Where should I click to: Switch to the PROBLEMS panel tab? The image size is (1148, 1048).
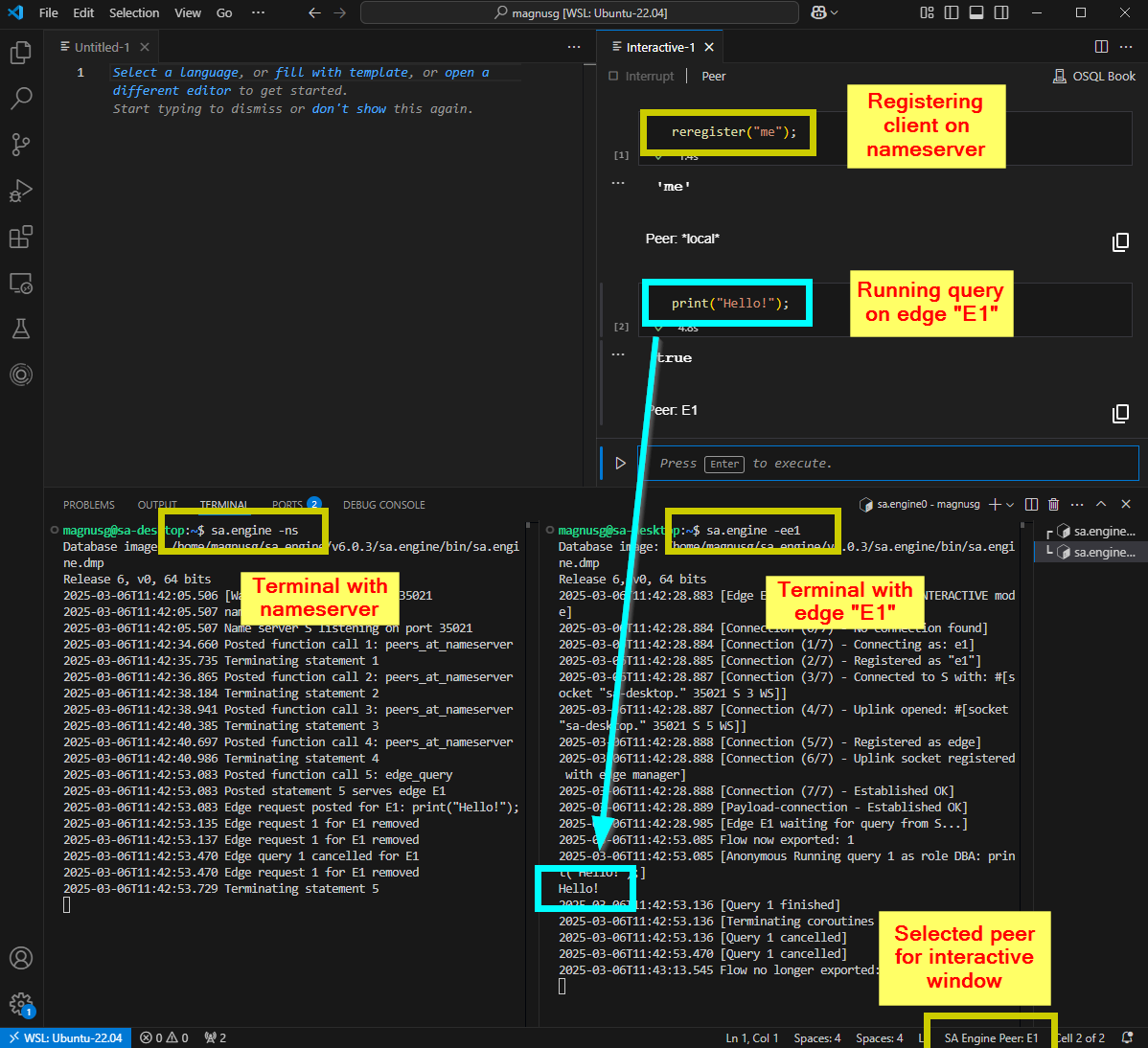click(x=88, y=505)
